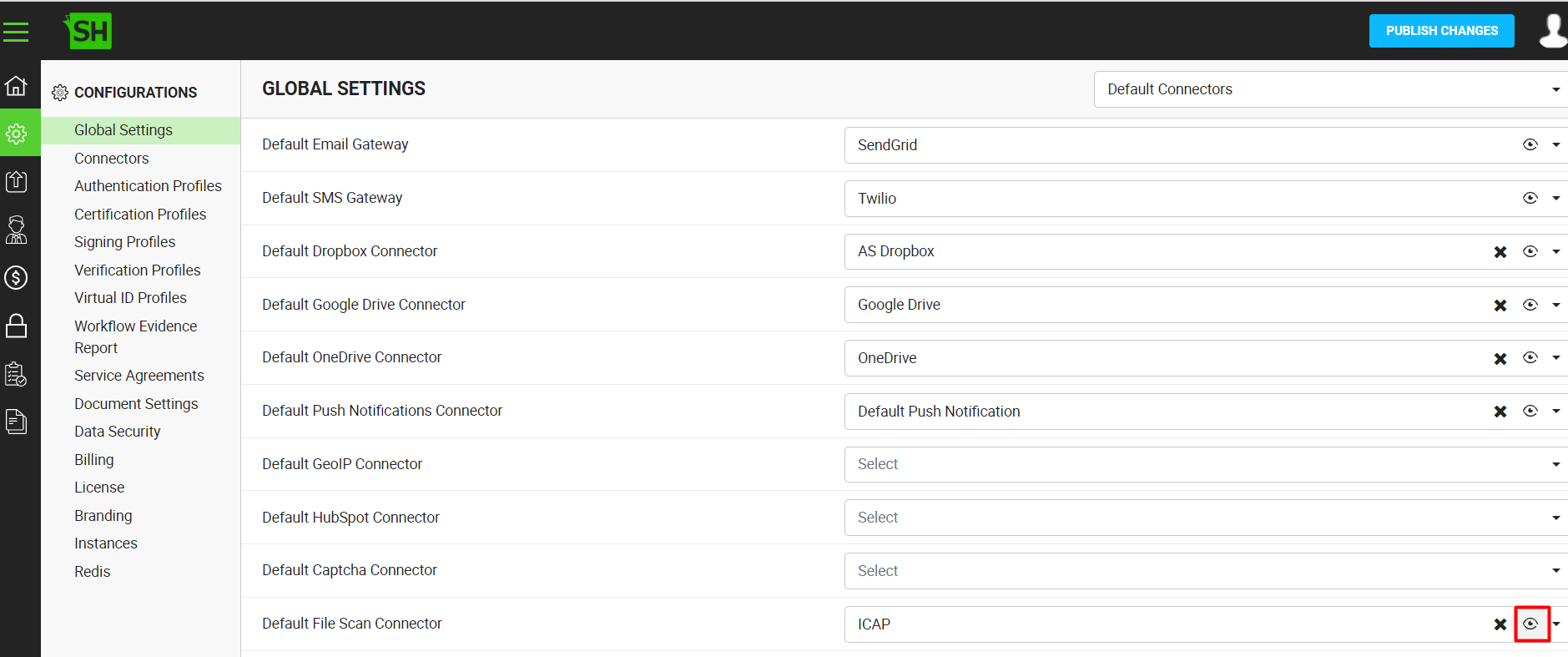Viewport: 1568px width, 657px height.
Task: Select the configurations gear sidebar icon
Action: (16, 134)
